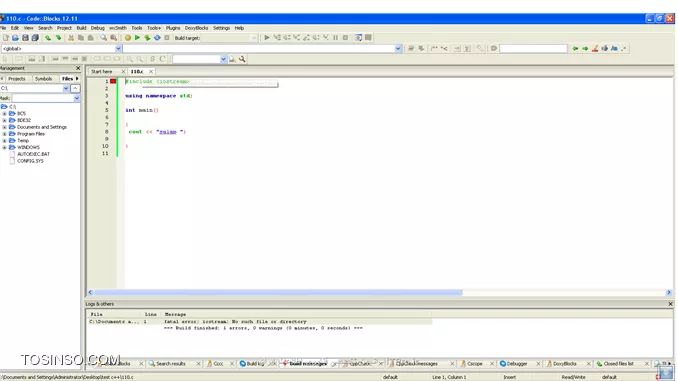
Task: Open the Settings menu
Action: pos(221,28)
